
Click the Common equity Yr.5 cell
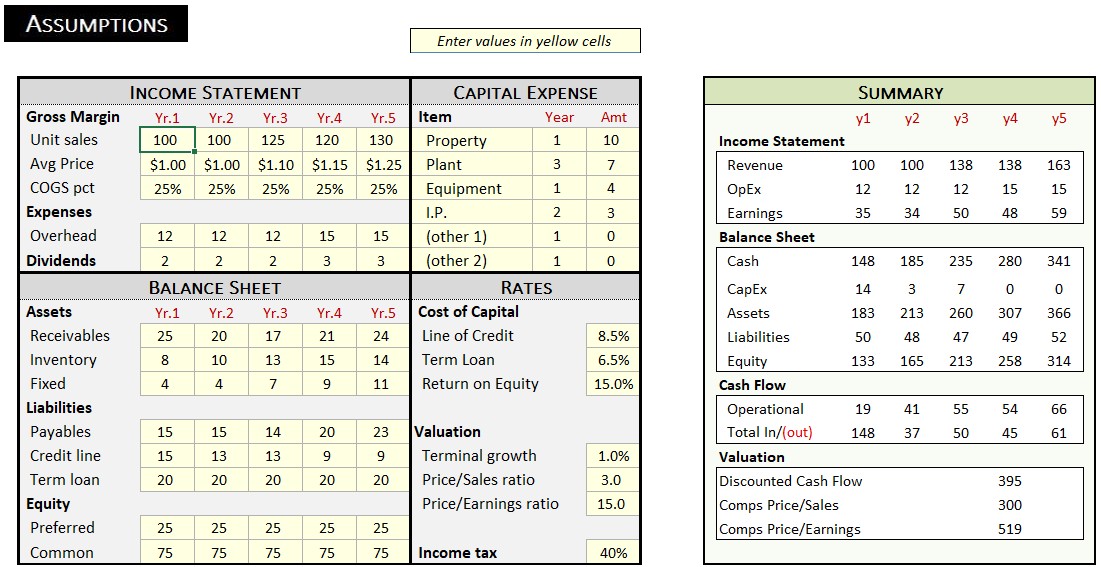pos(383,553)
